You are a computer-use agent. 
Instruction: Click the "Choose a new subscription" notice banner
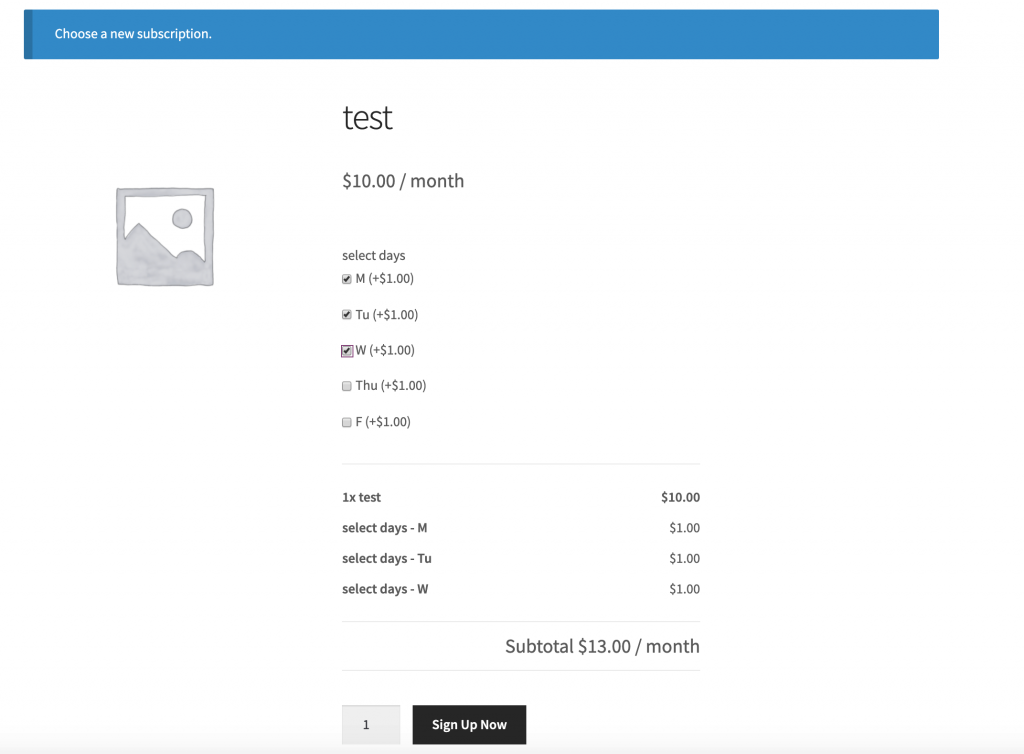(x=481, y=34)
